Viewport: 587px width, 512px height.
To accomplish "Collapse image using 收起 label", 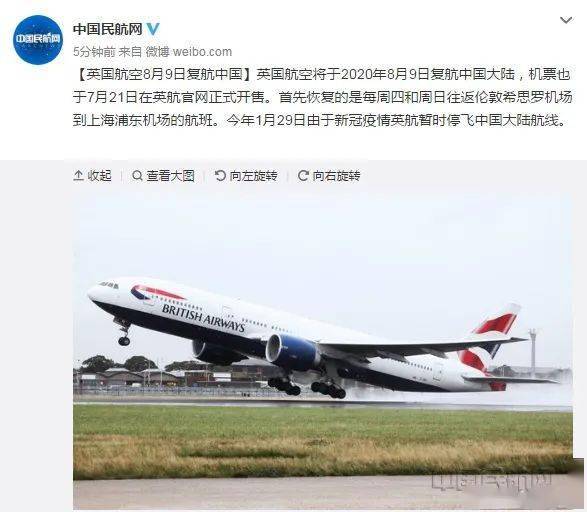I will tap(100, 176).
